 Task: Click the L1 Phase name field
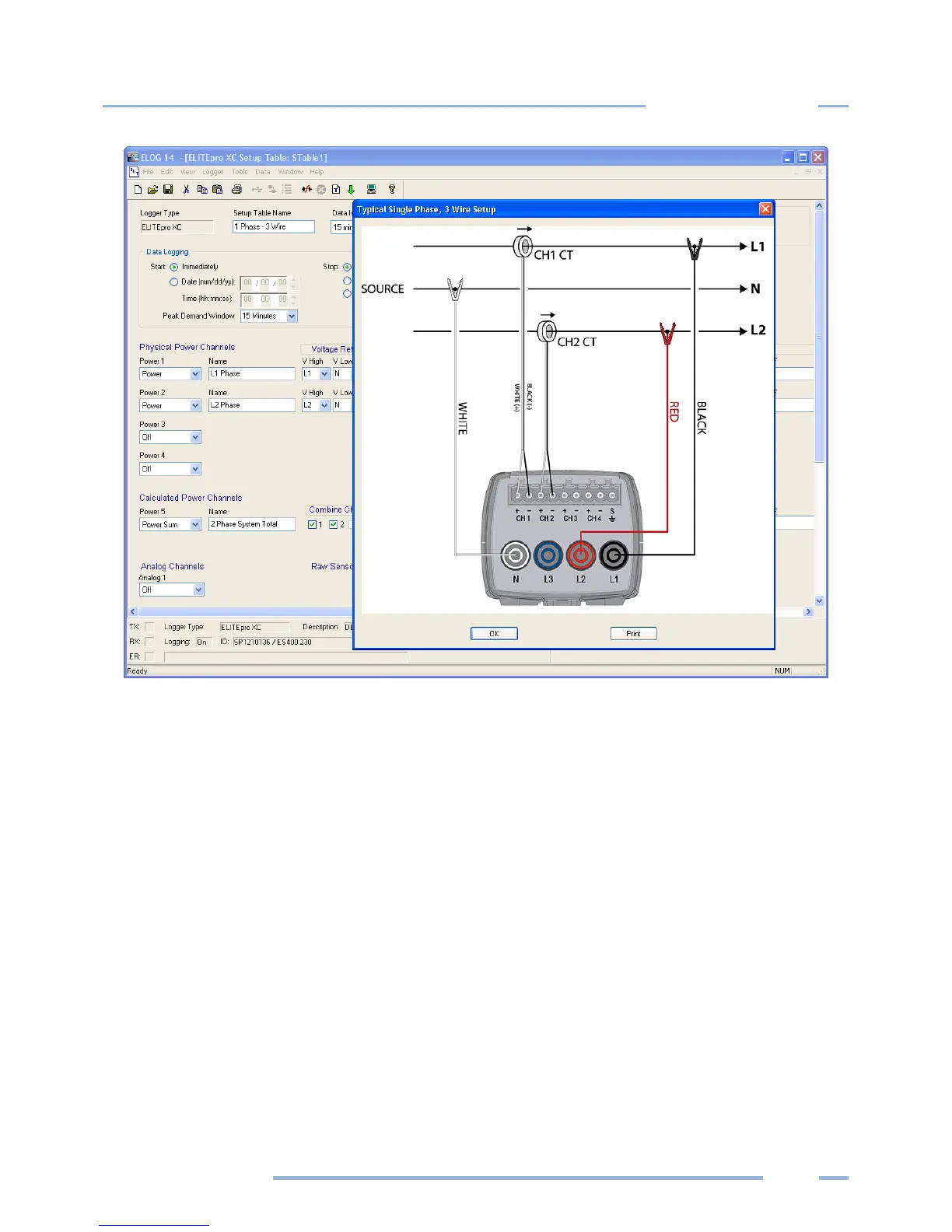[251, 374]
